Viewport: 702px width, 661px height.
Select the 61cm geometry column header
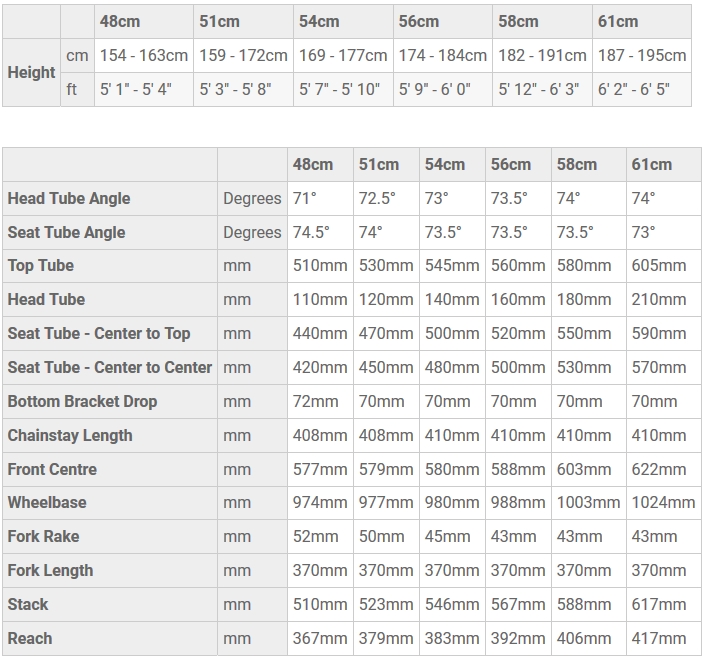[x=651, y=164]
